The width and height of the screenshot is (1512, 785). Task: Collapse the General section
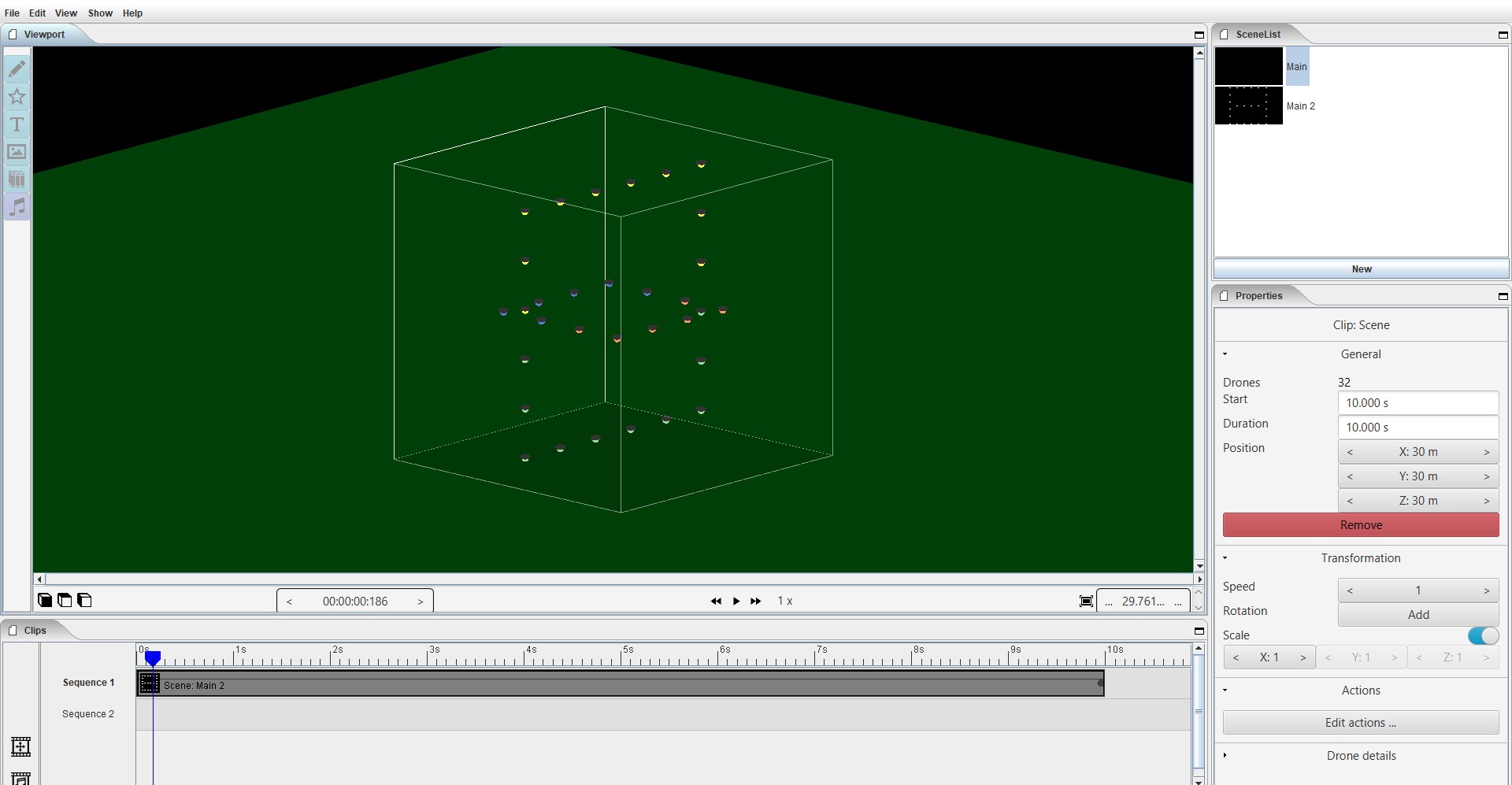[x=1225, y=354]
